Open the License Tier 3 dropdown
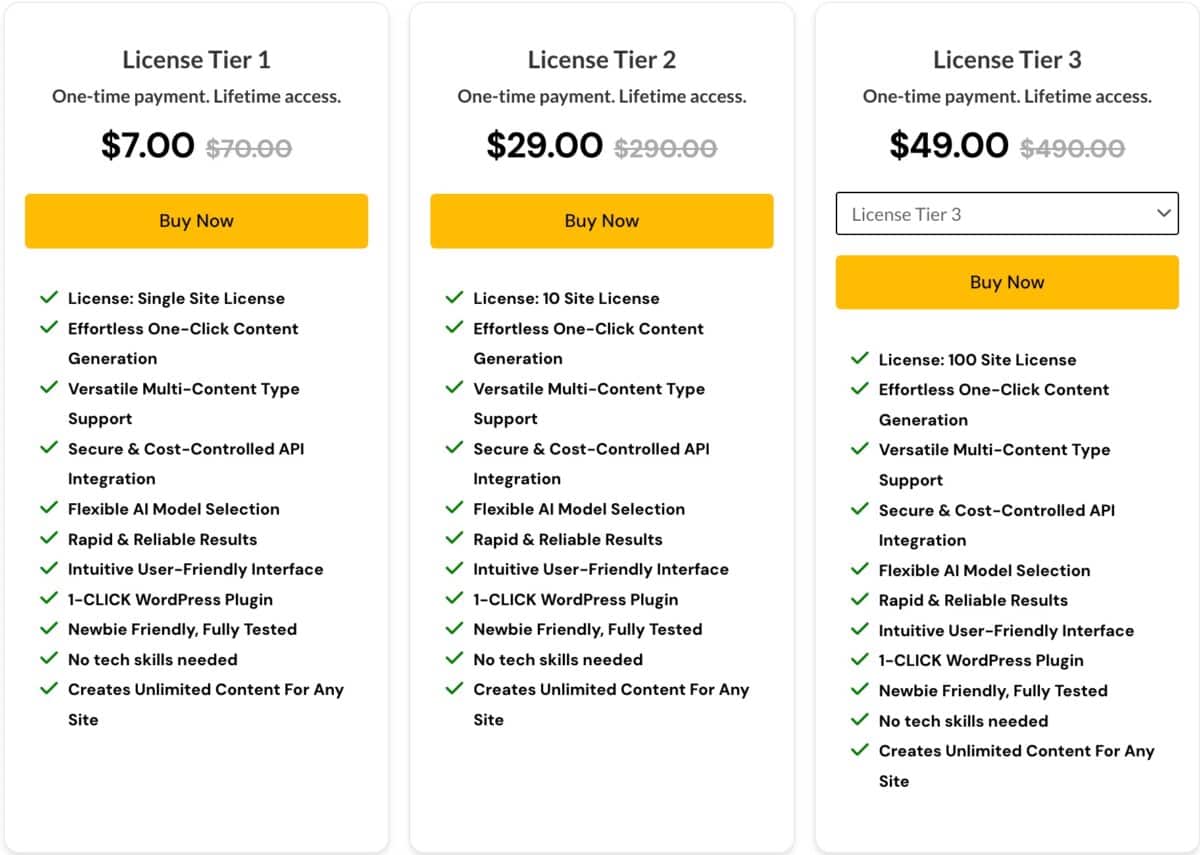 click(1006, 214)
